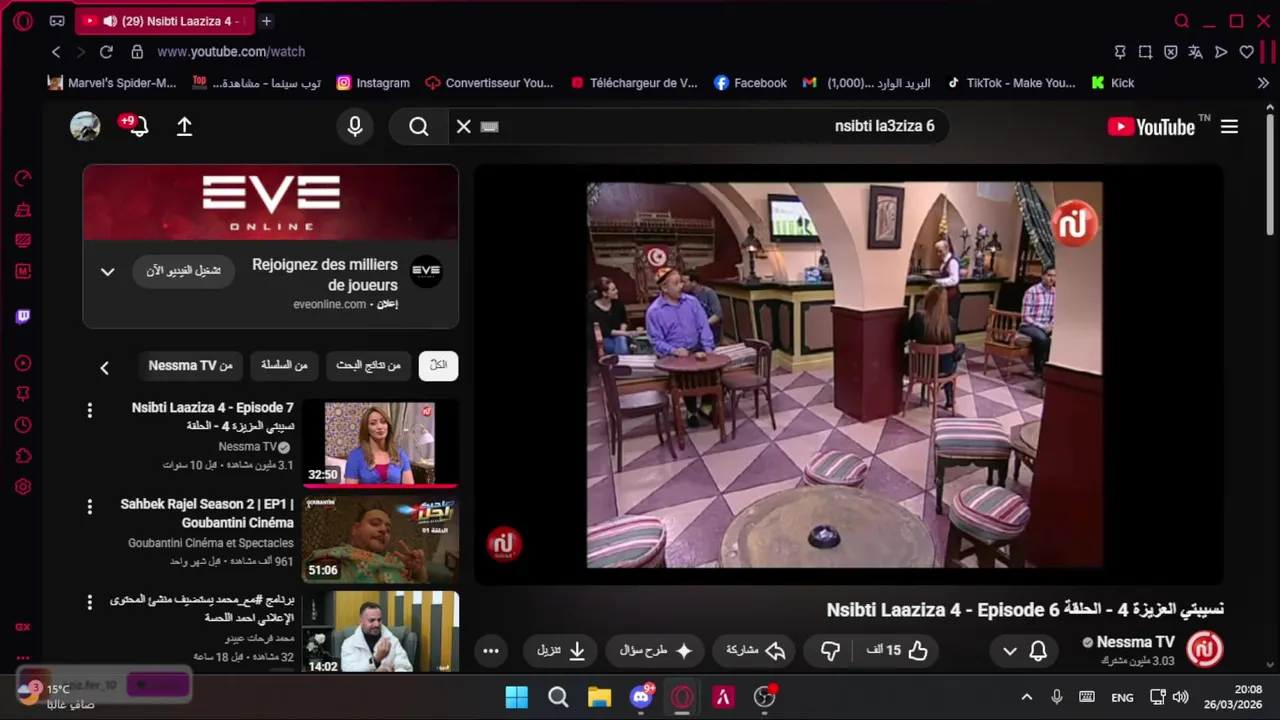Share the video via مشاركة button
Image resolution: width=1280 pixels, height=720 pixels.
(756, 651)
